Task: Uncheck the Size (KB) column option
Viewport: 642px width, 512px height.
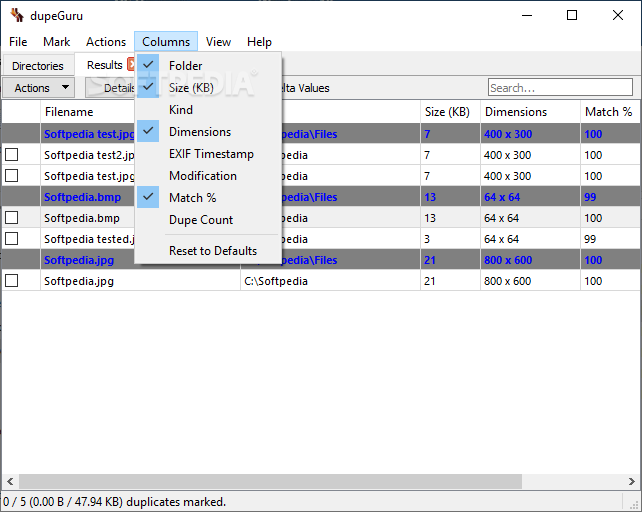Action: pos(208,88)
